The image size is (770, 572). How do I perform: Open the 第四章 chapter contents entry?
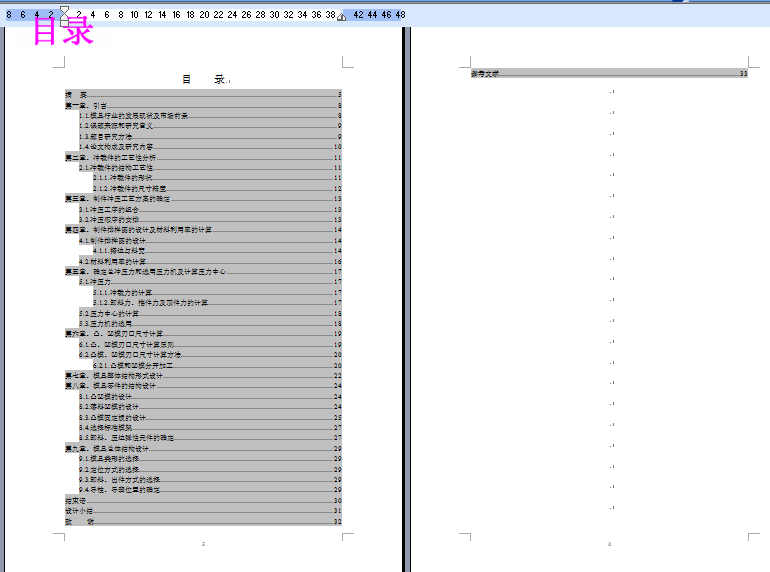(203, 230)
